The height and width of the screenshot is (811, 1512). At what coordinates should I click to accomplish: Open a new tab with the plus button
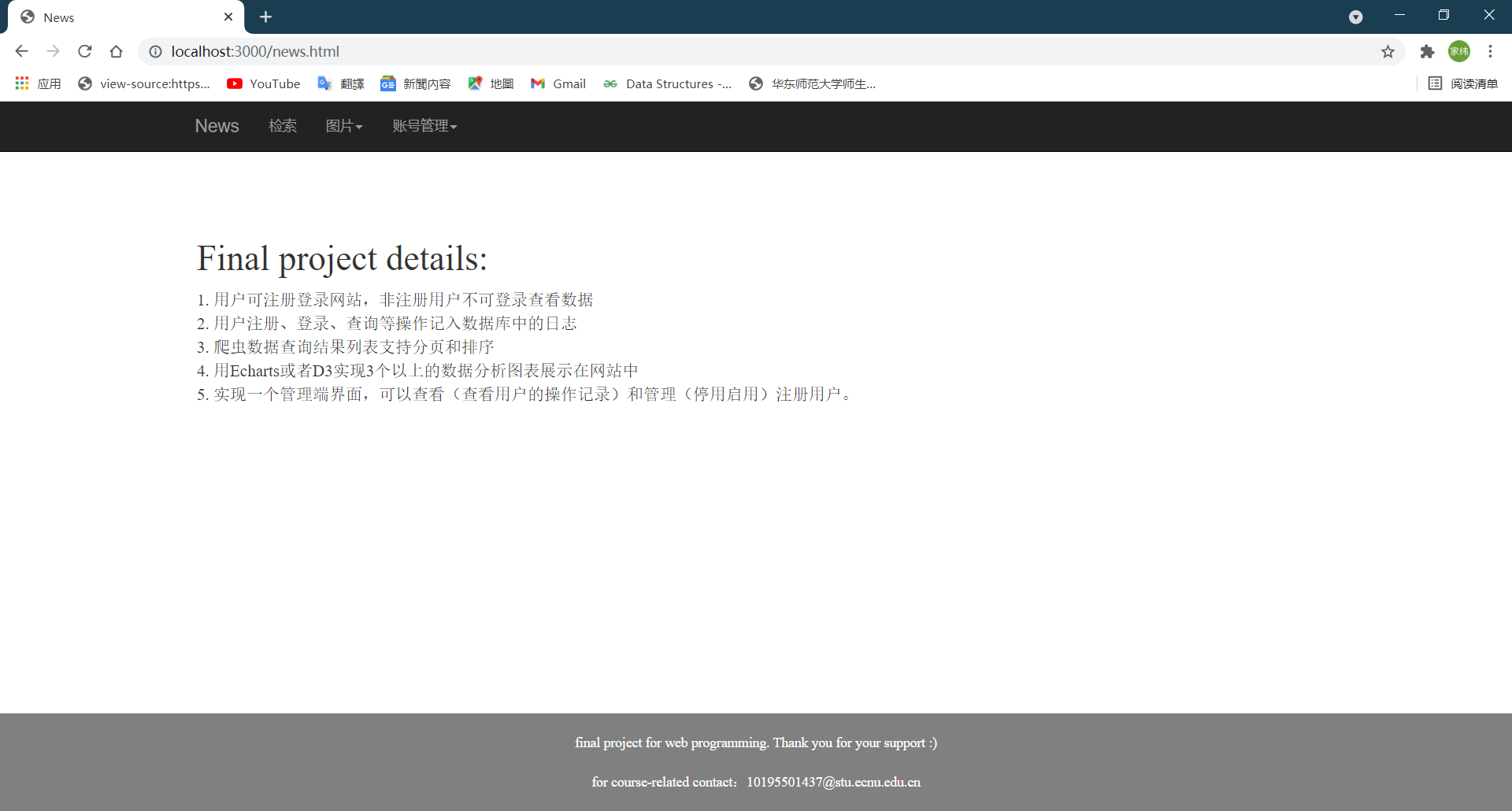click(265, 17)
